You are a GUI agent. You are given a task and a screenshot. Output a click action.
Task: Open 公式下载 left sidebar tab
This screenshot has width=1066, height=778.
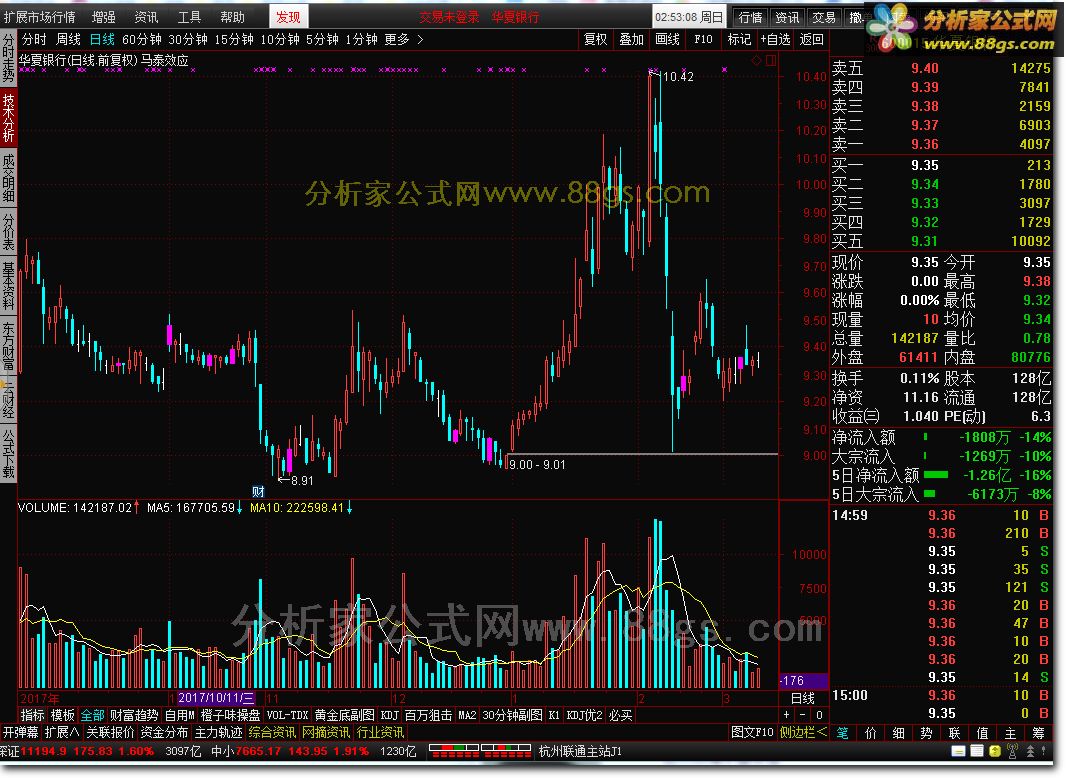8,454
